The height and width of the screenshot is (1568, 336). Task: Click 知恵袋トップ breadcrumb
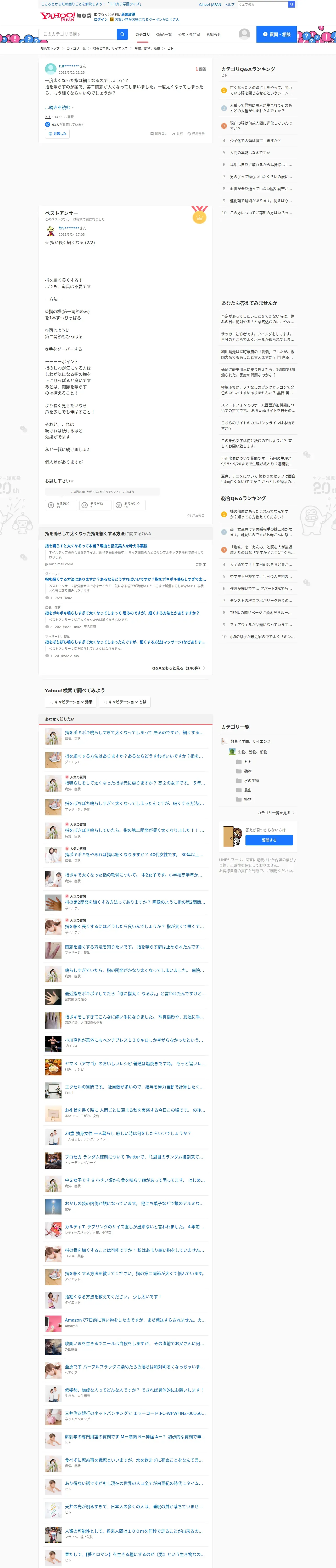tap(50, 48)
